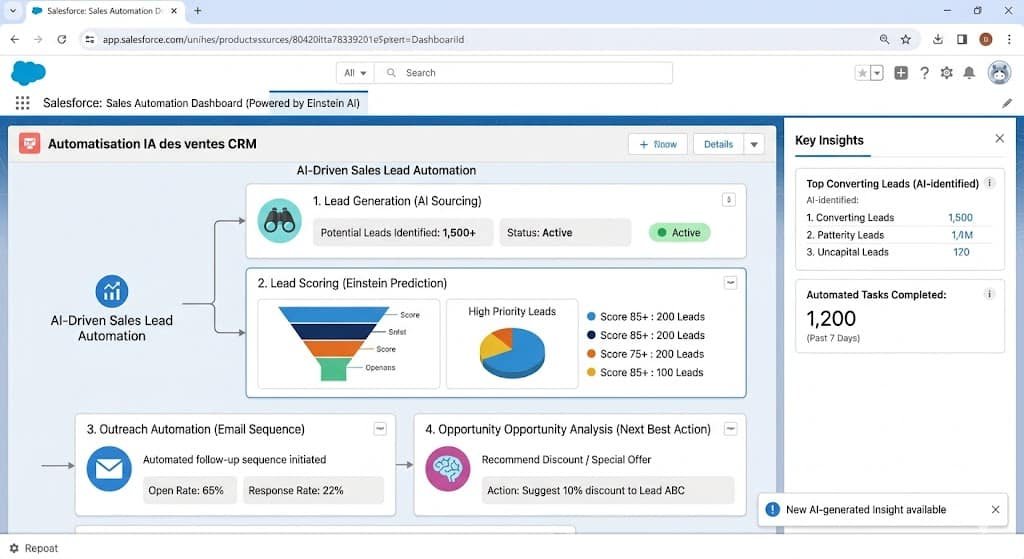The height and width of the screenshot is (559, 1024).
Task: Click the blue legend dot Score 85+ 200
Action: (591, 316)
